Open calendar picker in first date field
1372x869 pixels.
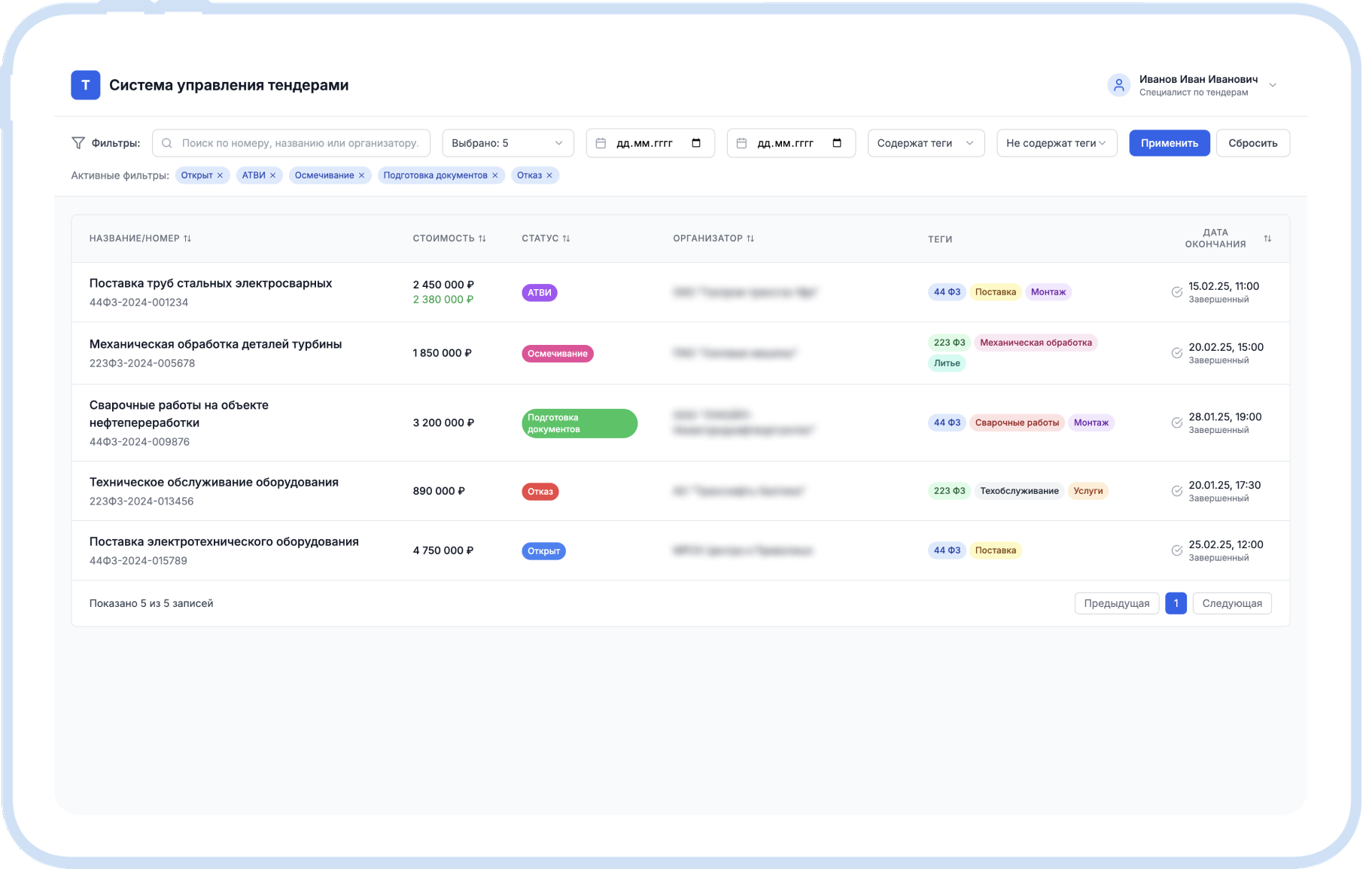click(x=695, y=143)
